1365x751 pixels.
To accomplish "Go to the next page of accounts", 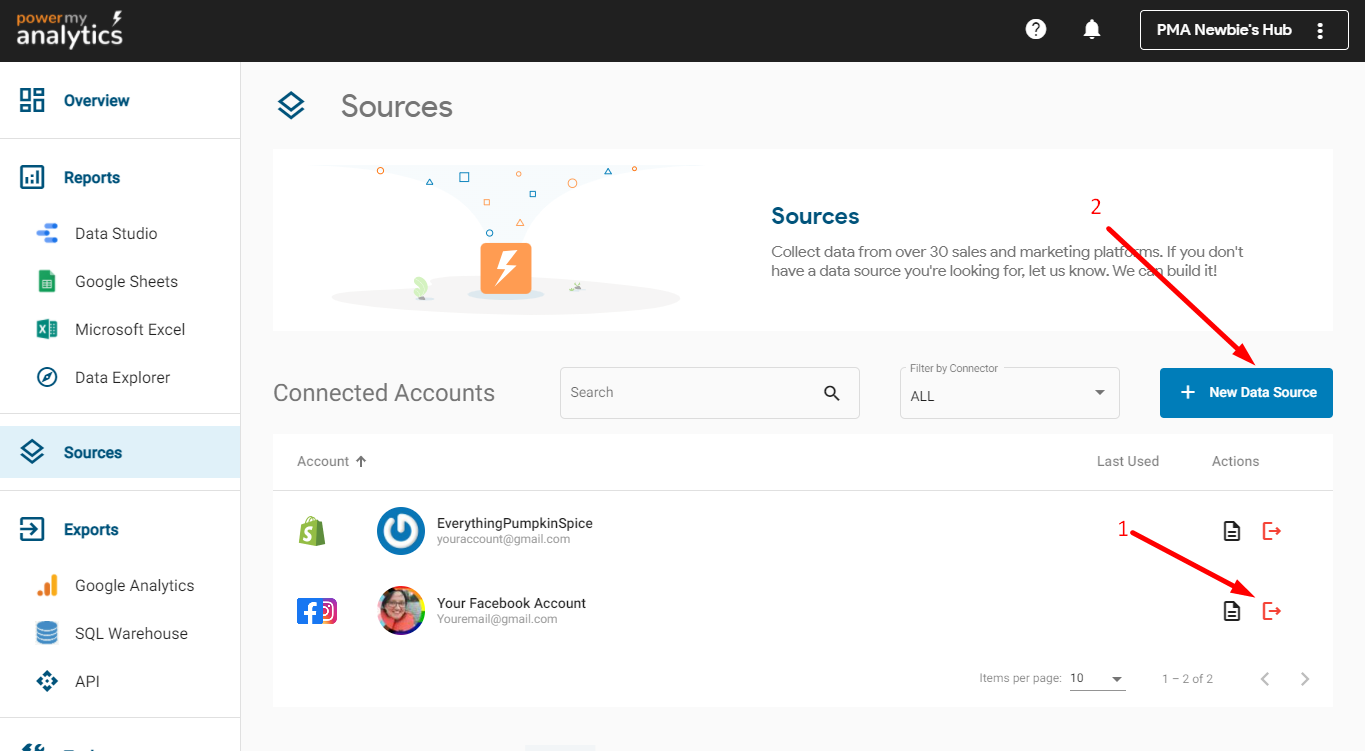I will tap(1305, 679).
